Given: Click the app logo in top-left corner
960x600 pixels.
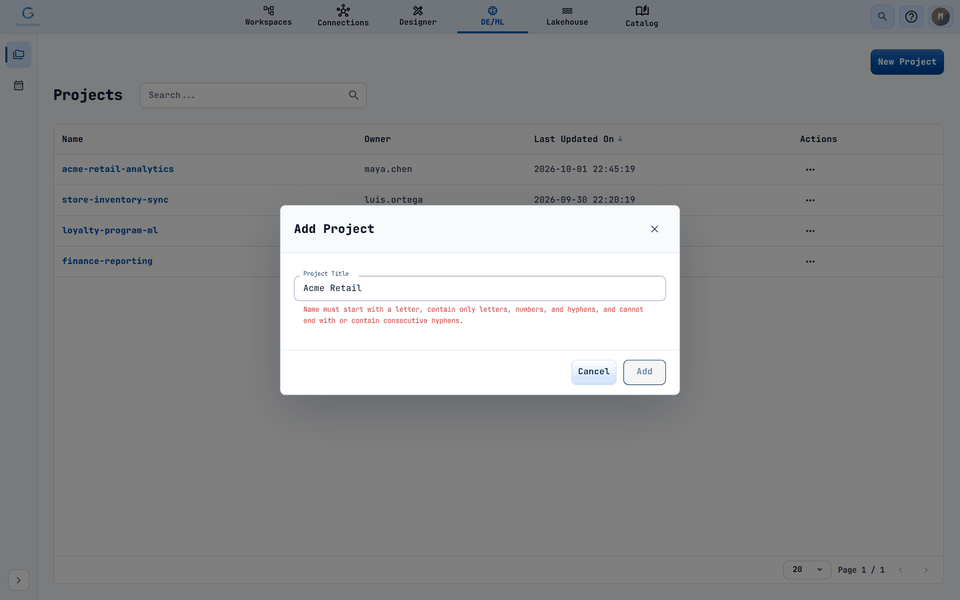Looking at the screenshot, I should (x=28, y=16).
